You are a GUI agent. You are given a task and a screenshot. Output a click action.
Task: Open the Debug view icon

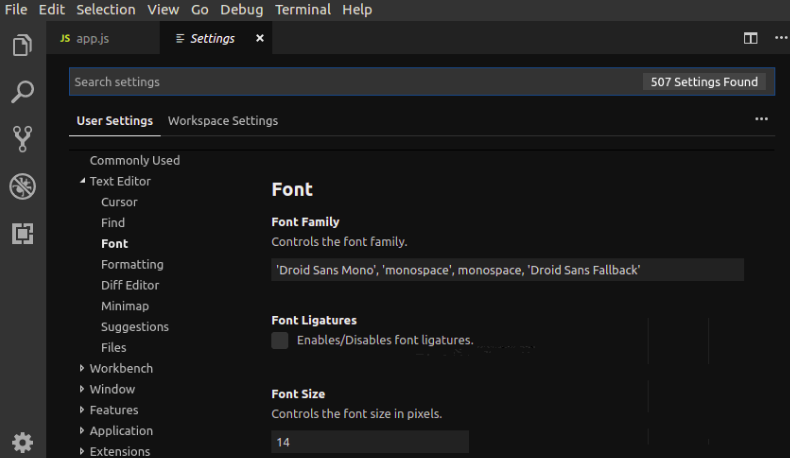[x=22, y=186]
